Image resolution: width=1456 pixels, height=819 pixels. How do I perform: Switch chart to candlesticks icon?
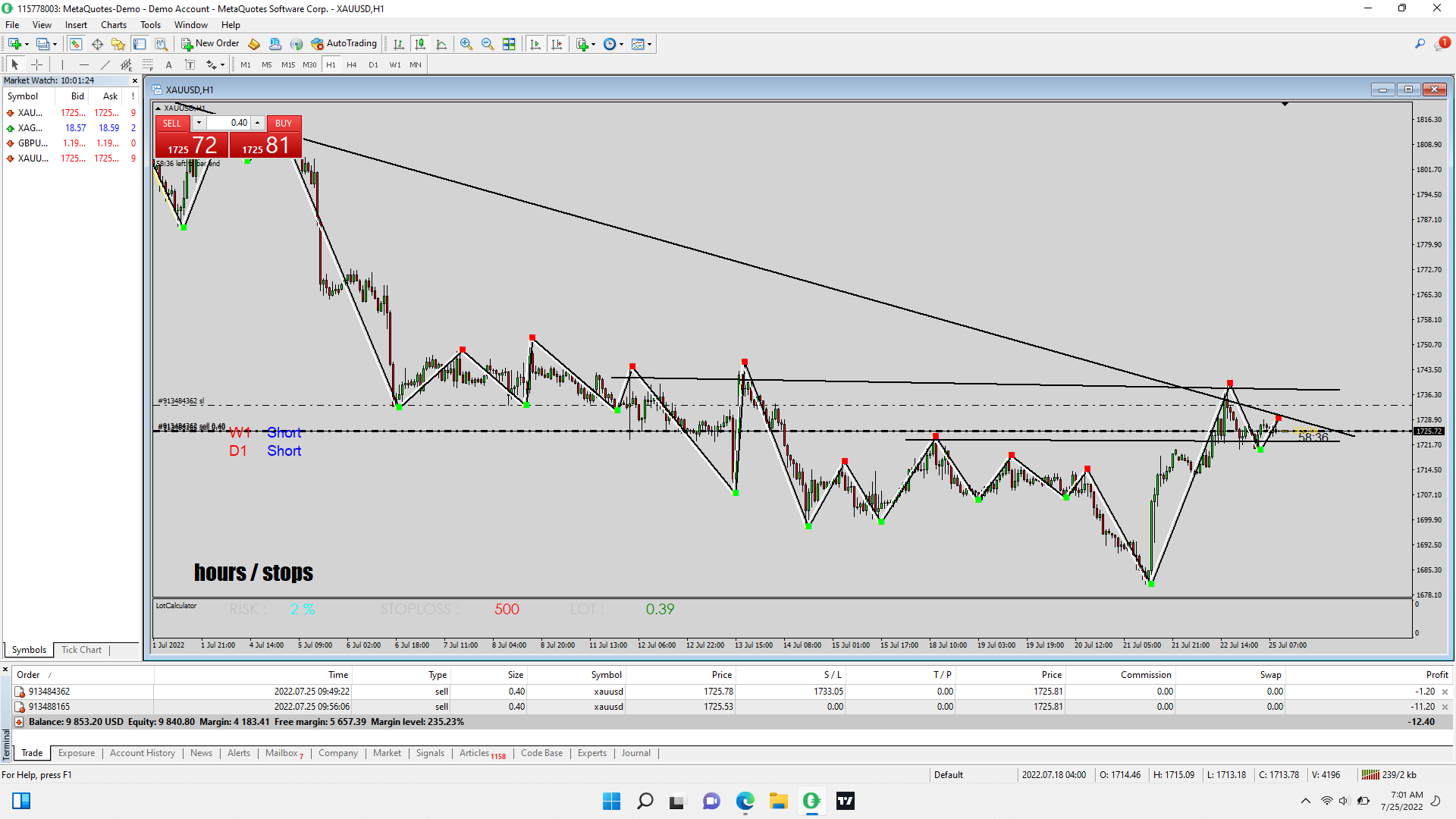(x=420, y=44)
